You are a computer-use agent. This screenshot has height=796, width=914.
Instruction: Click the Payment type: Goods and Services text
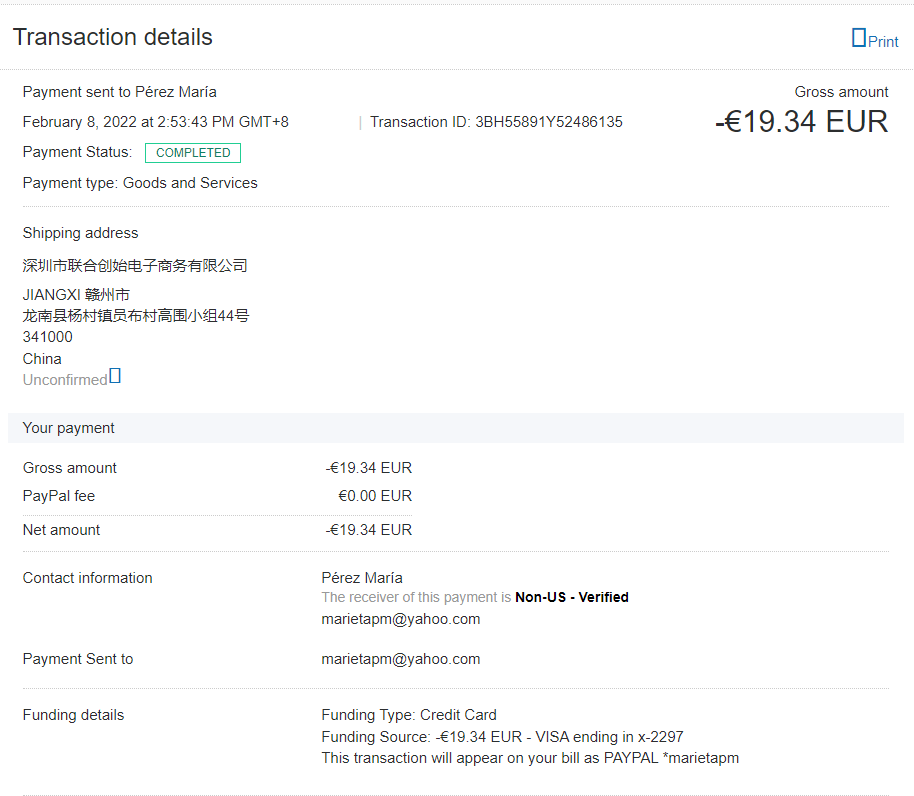coord(140,183)
